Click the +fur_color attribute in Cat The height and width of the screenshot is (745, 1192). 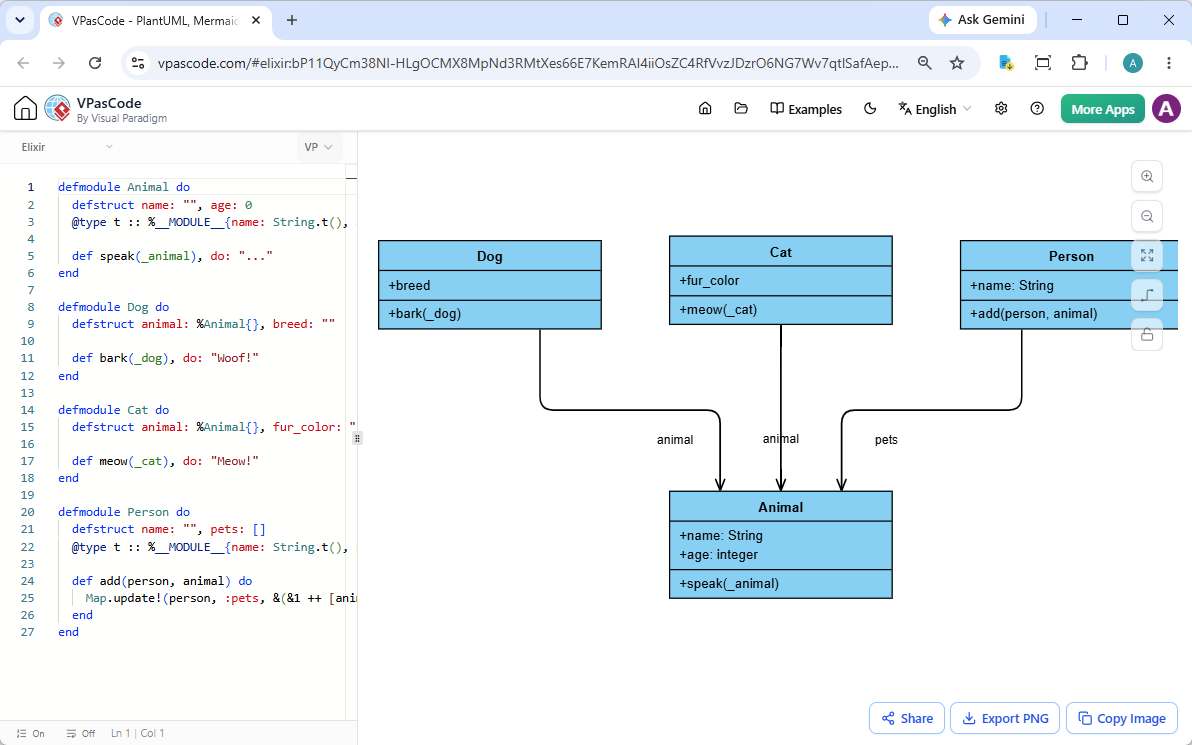coord(709,281)
